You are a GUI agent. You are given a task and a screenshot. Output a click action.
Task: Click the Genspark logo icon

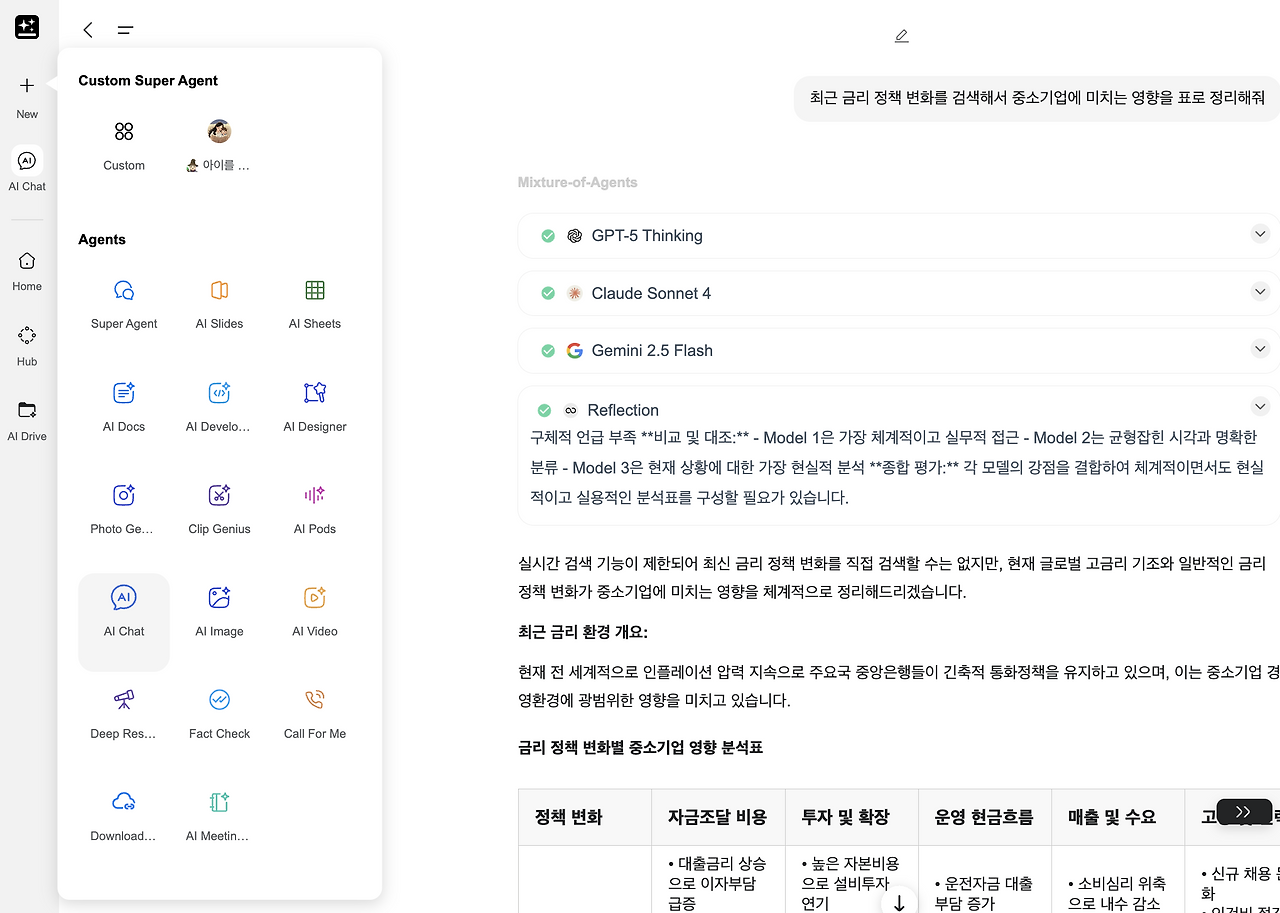click(27, 27)
